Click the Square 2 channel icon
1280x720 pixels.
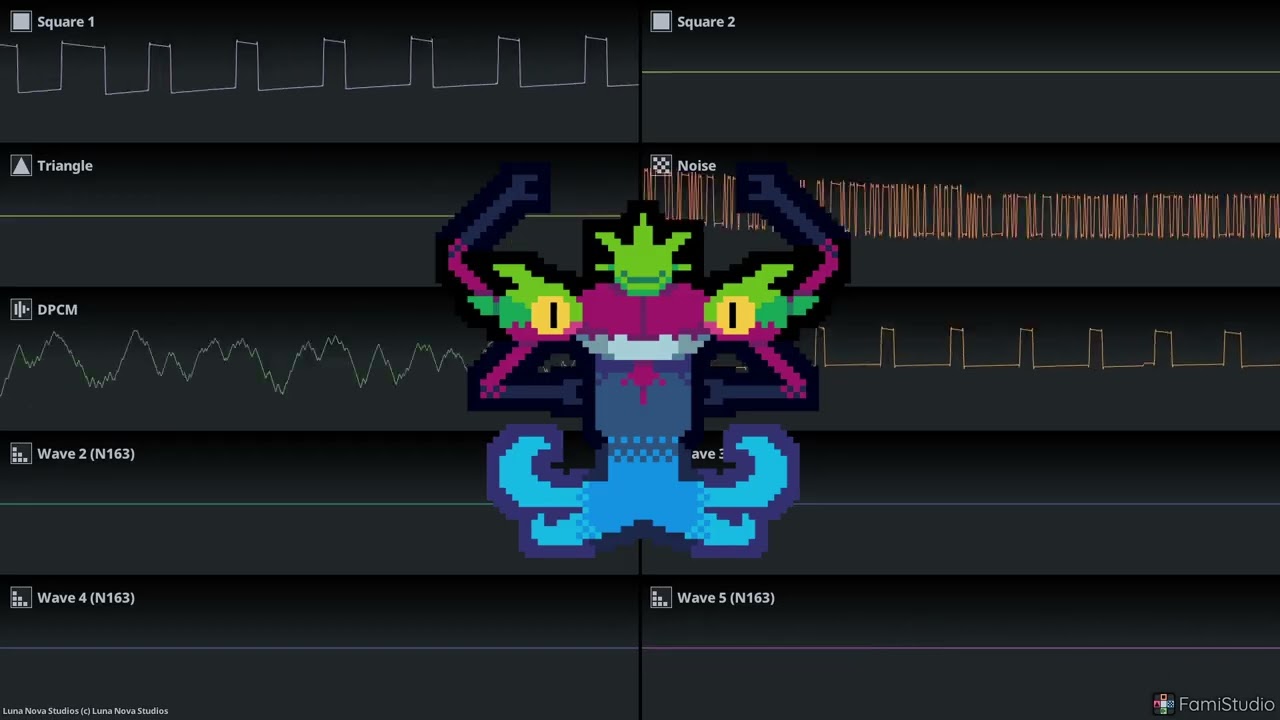[661, 22]
